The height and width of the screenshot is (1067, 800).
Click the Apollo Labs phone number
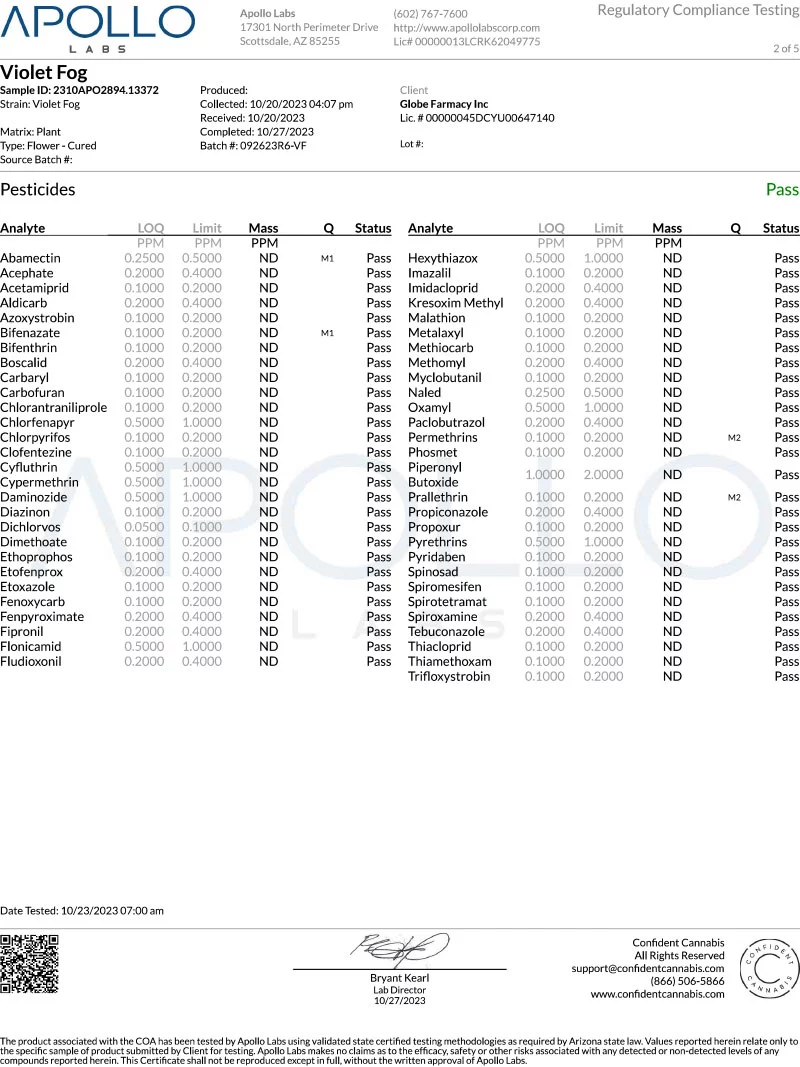(431, 14)
